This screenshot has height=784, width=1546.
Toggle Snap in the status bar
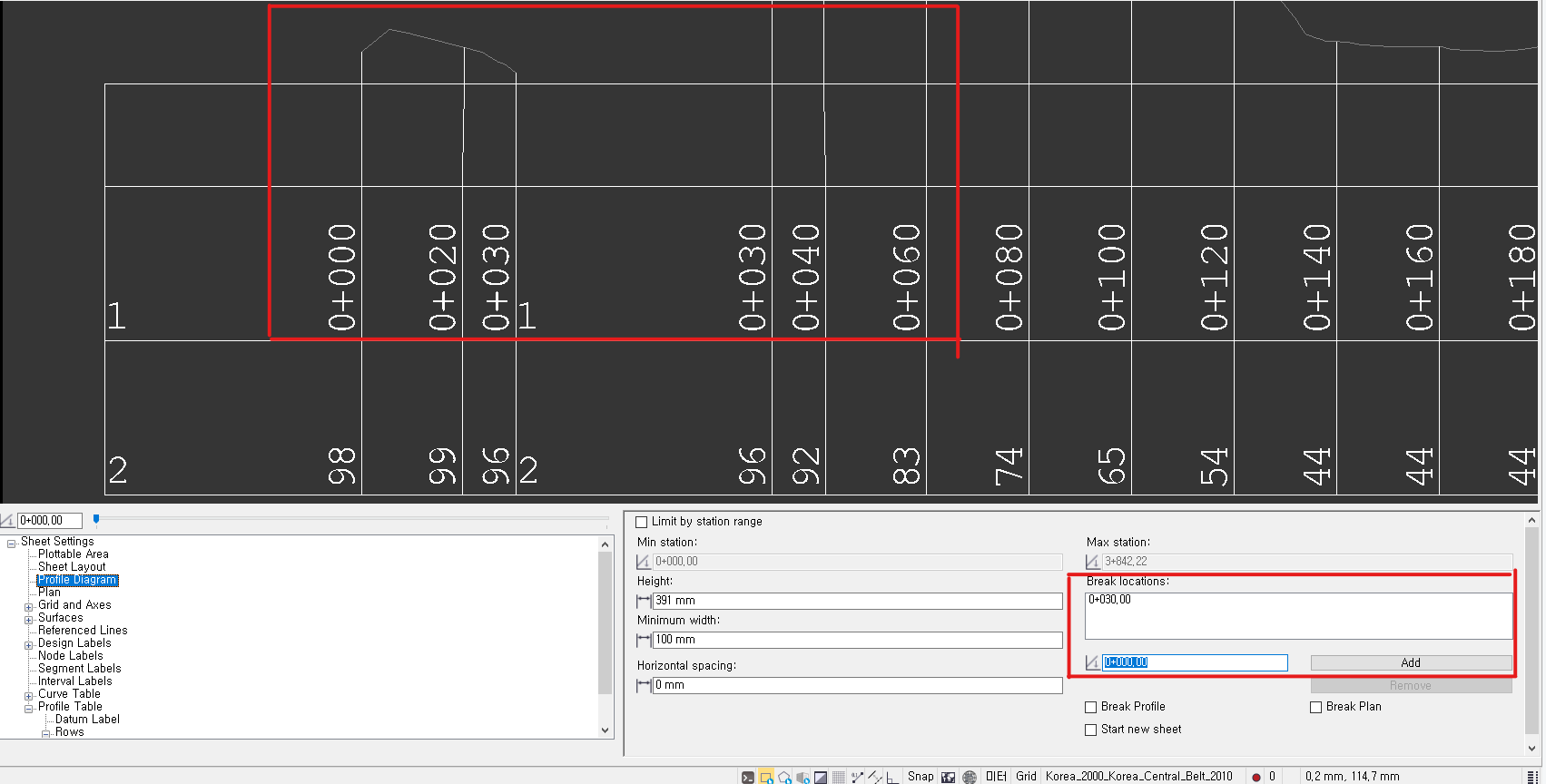(921, 777)
